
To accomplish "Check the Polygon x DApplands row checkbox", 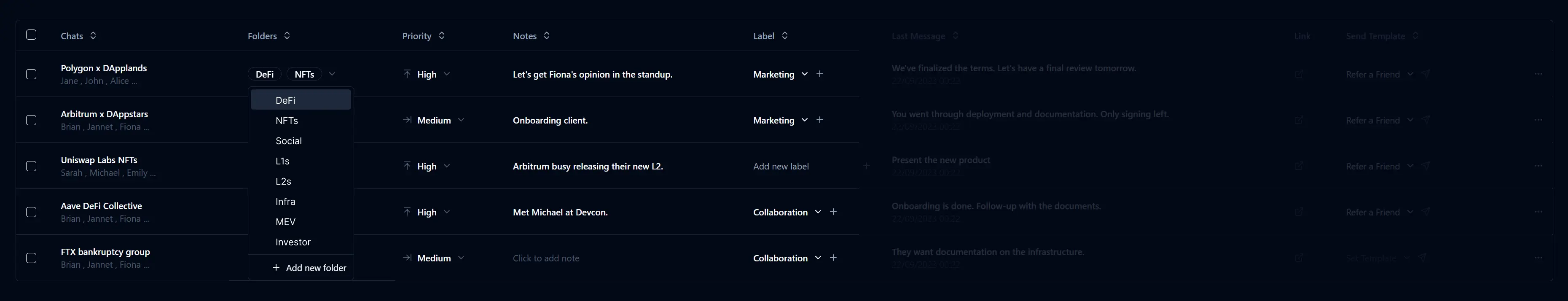I will (x=32, y=74).
